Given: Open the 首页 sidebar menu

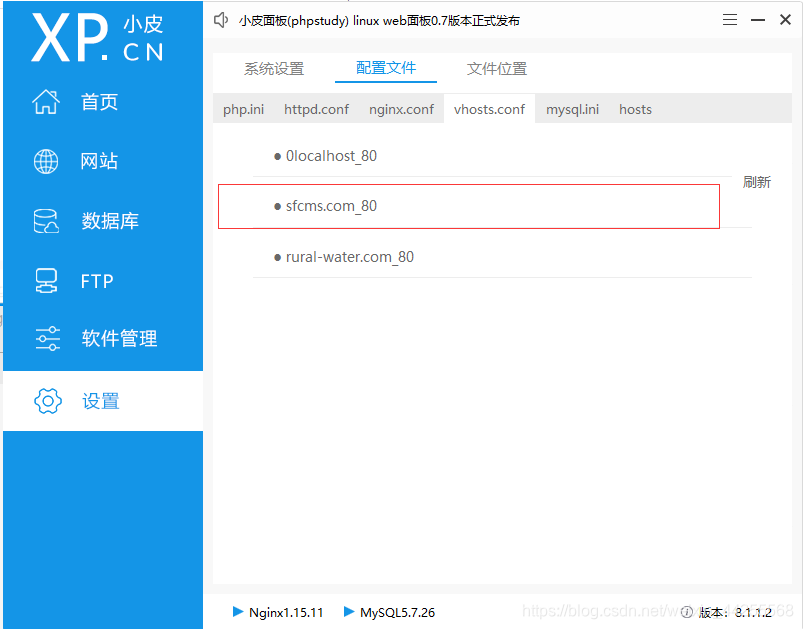Looking at the screenshot, I should click(x=103, y=101).
